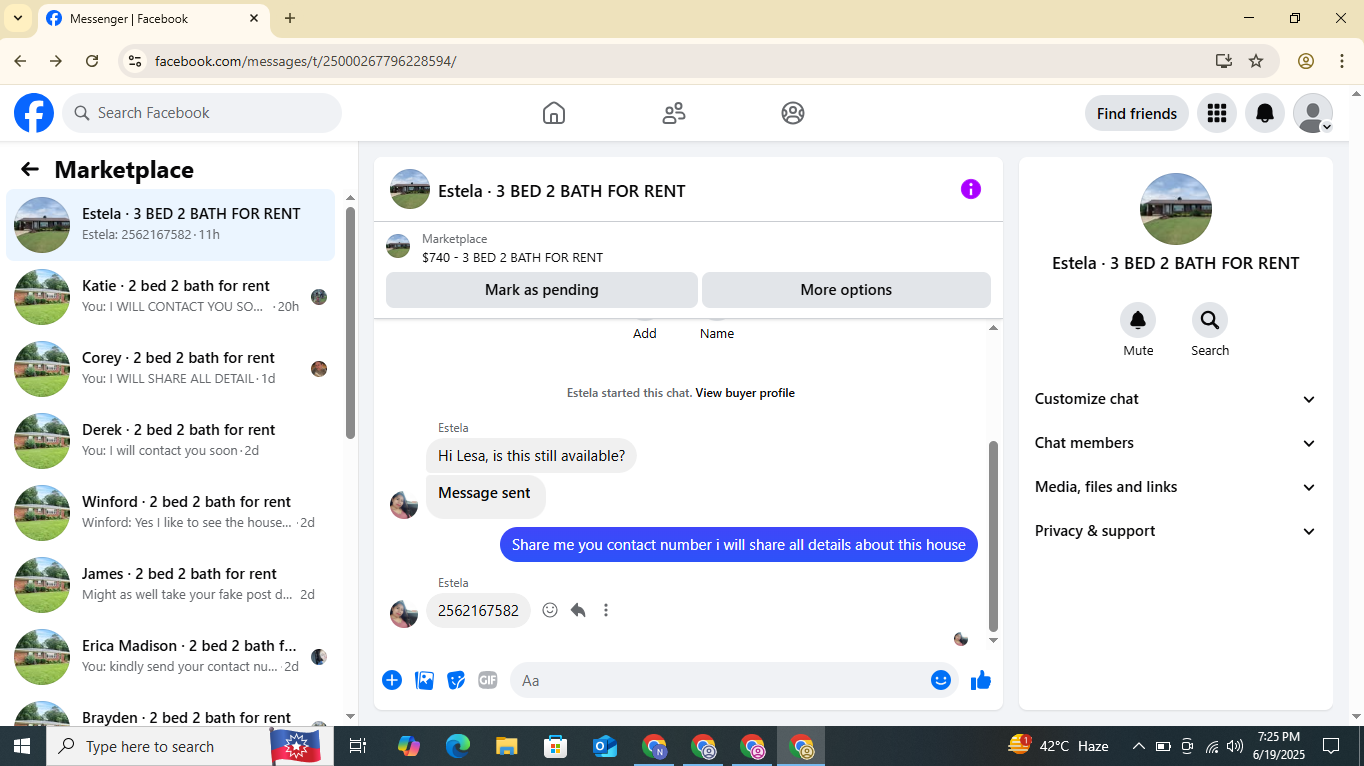The width and height of the screenshot is (1364, 766).
Task: Click the Find friends button
Action: click(1137, 113)
